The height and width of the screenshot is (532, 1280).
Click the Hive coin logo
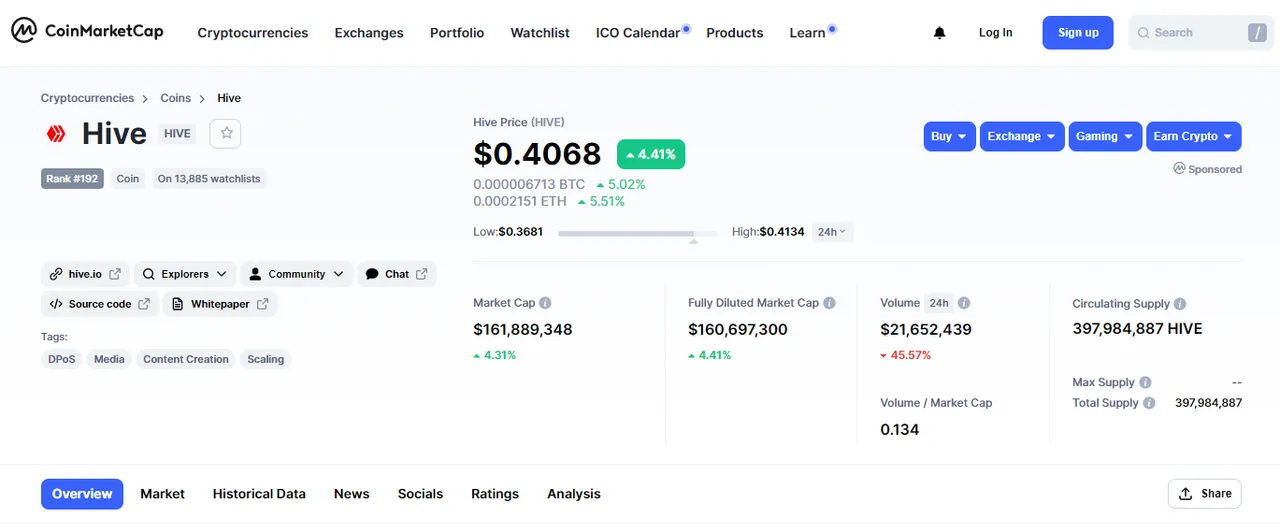(55, 133)
